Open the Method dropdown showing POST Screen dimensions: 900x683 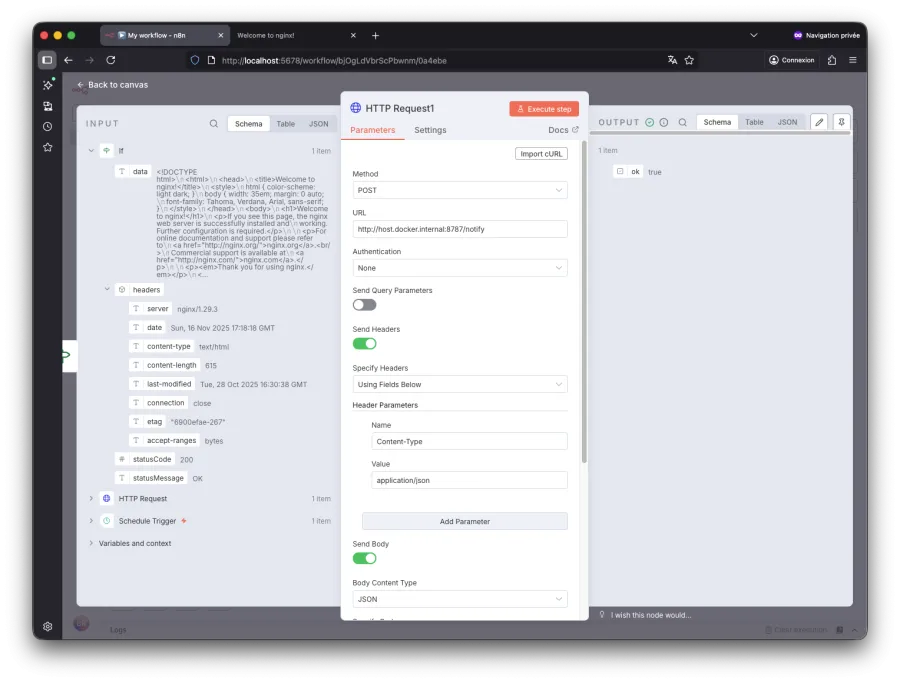(x=459, y=190)
